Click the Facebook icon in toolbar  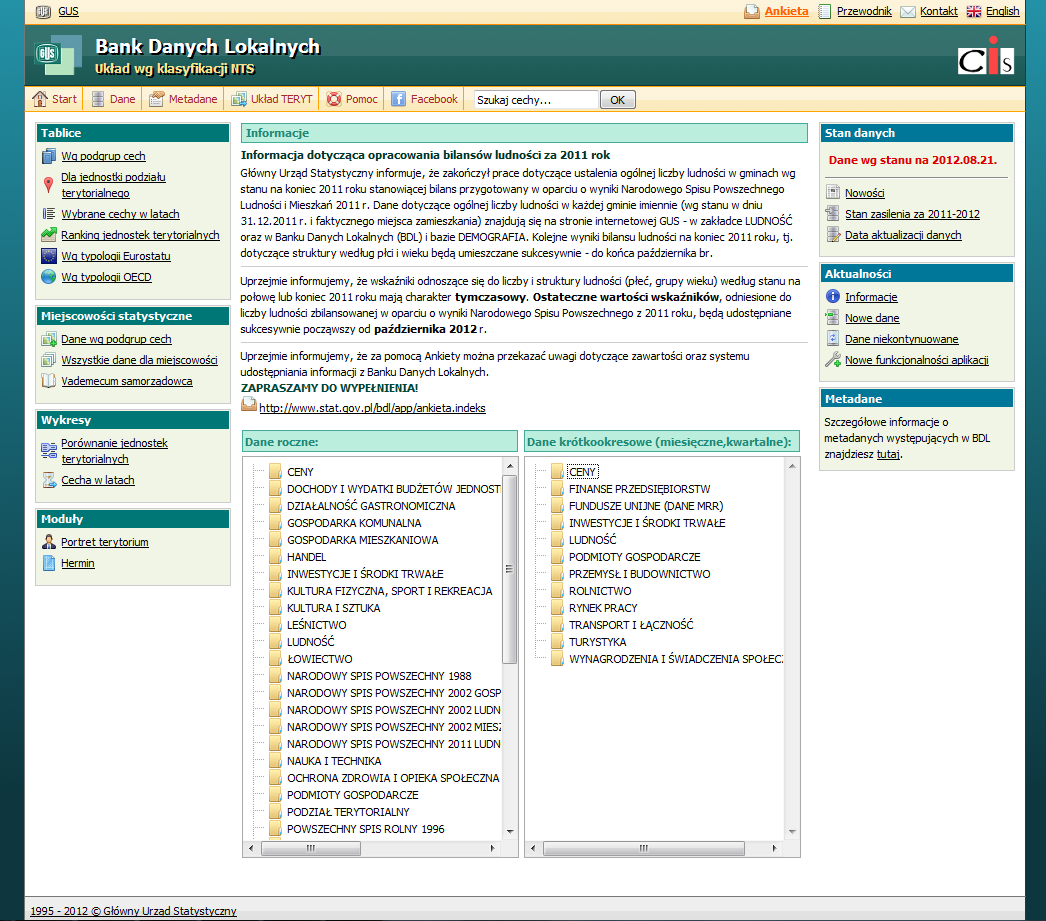398,99
